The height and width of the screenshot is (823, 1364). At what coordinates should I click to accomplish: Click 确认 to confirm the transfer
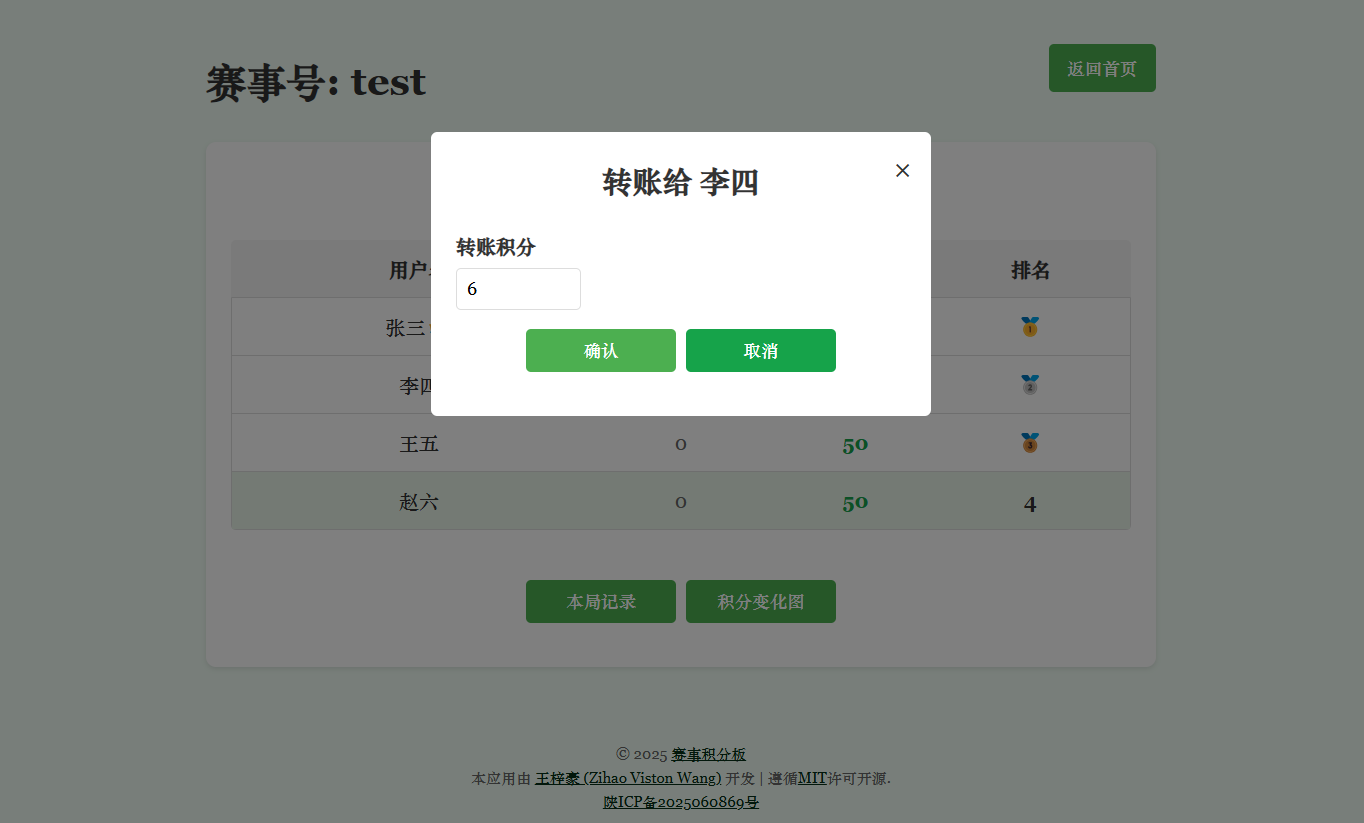(600, 350)
